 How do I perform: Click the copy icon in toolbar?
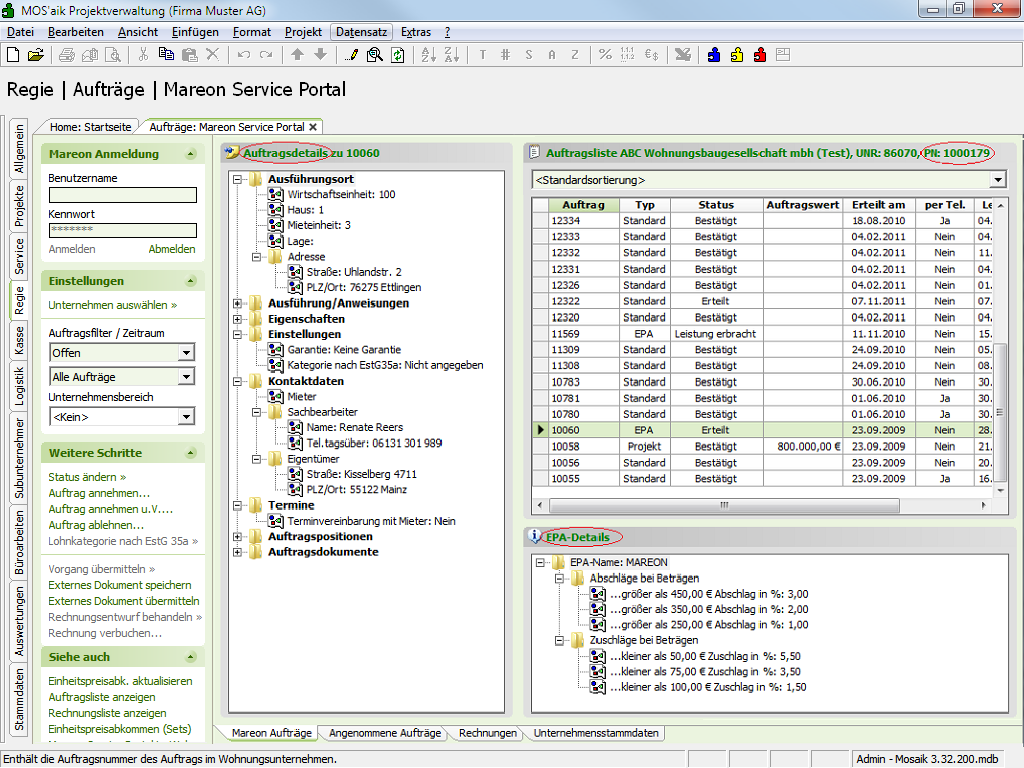[166, 55]
